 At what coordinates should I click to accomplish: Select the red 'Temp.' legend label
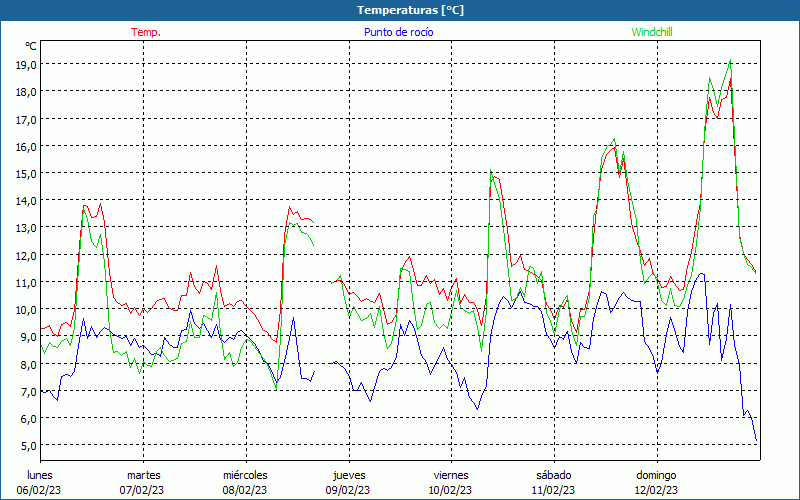146,32
